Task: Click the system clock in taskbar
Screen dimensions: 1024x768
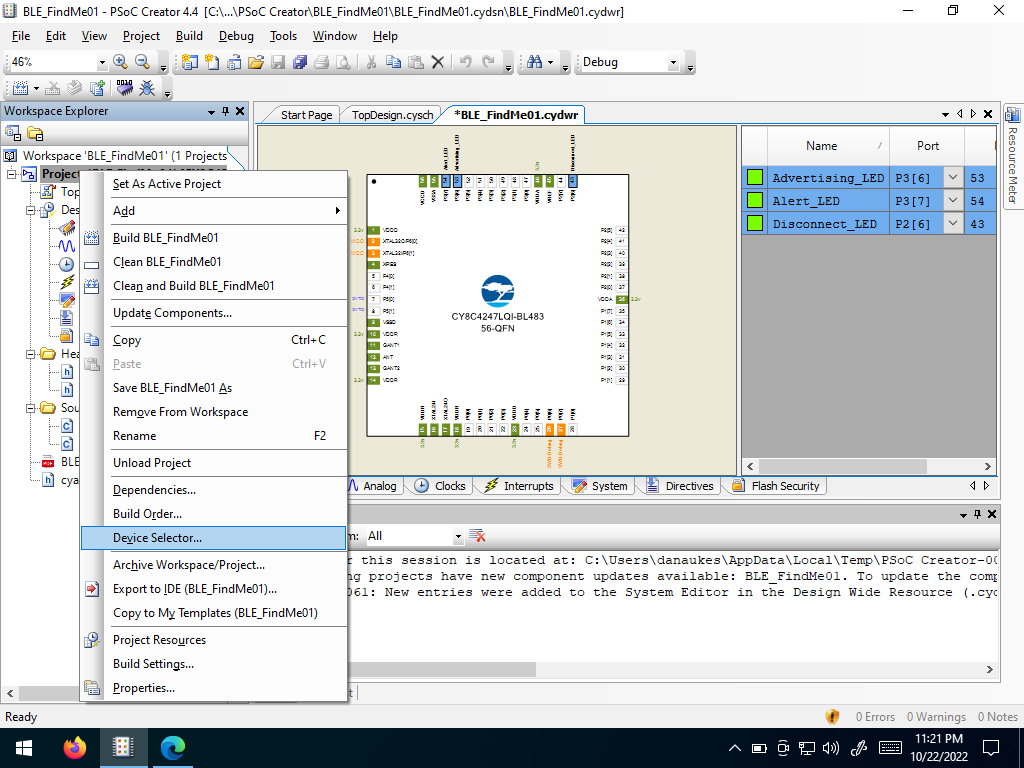Action: (938, 748)
